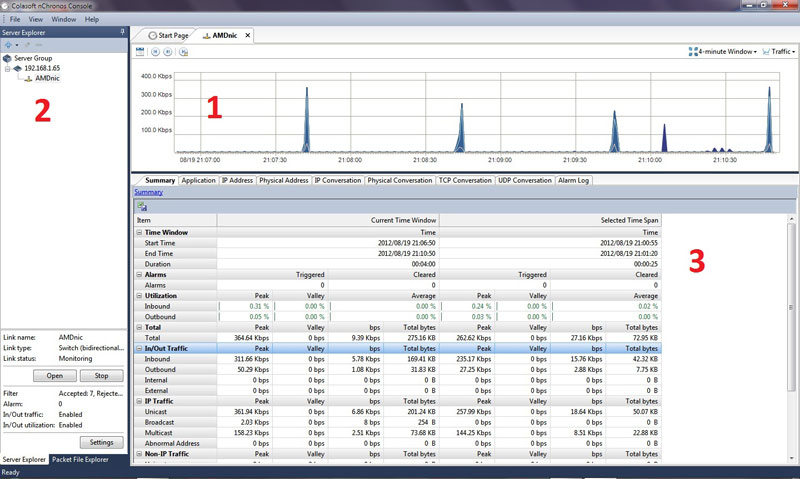
Task: Collapse the Alarms section
Action: pos(139,274)
